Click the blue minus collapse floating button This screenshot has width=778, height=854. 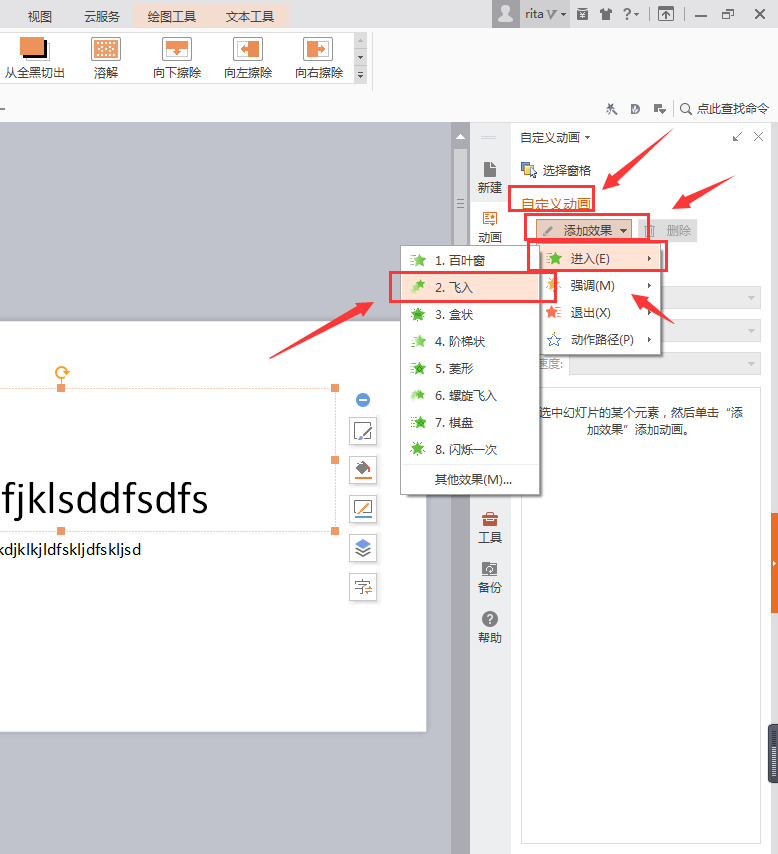363,400
